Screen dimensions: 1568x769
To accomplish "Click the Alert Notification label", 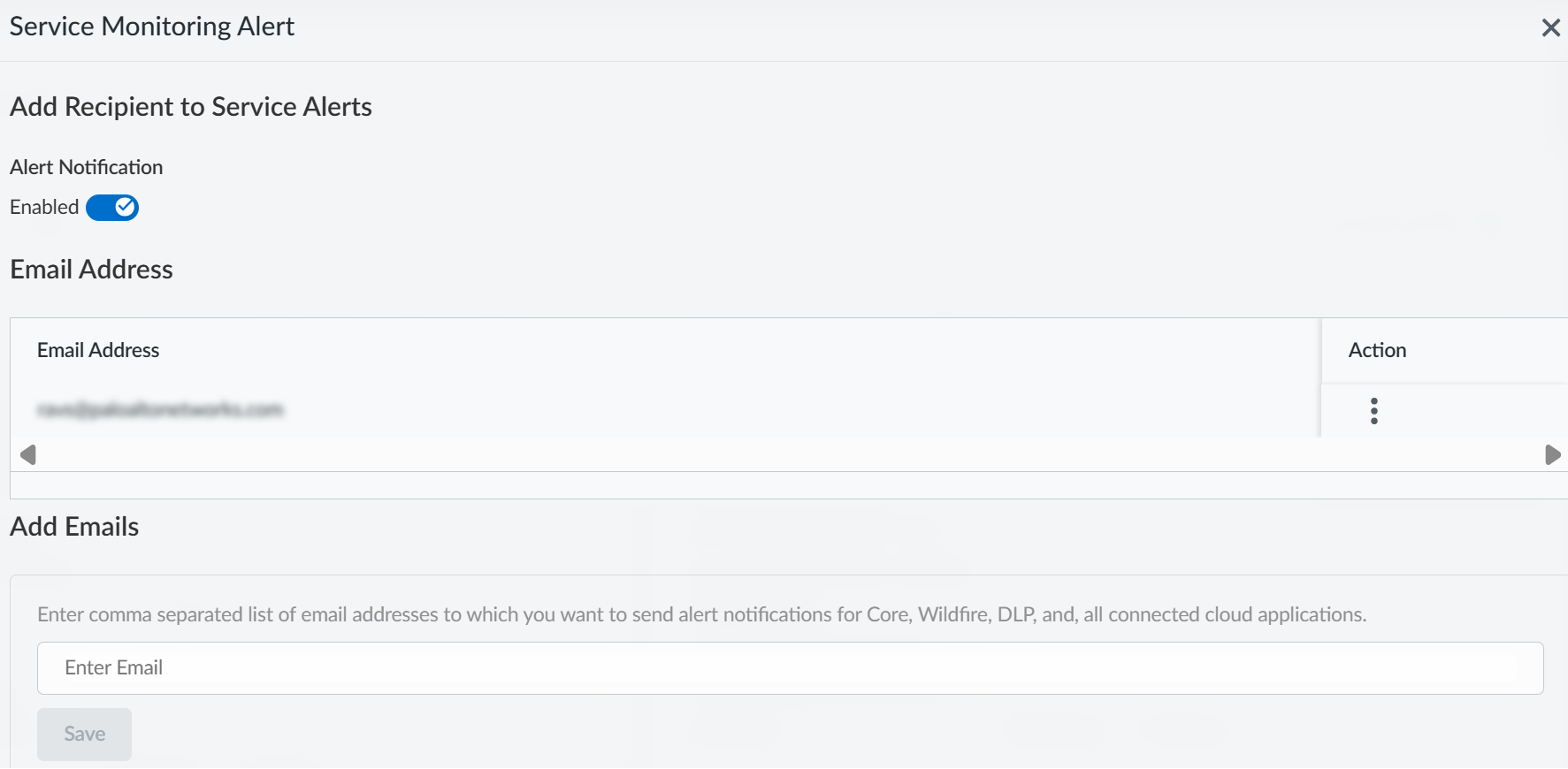I will click(87, 167).
